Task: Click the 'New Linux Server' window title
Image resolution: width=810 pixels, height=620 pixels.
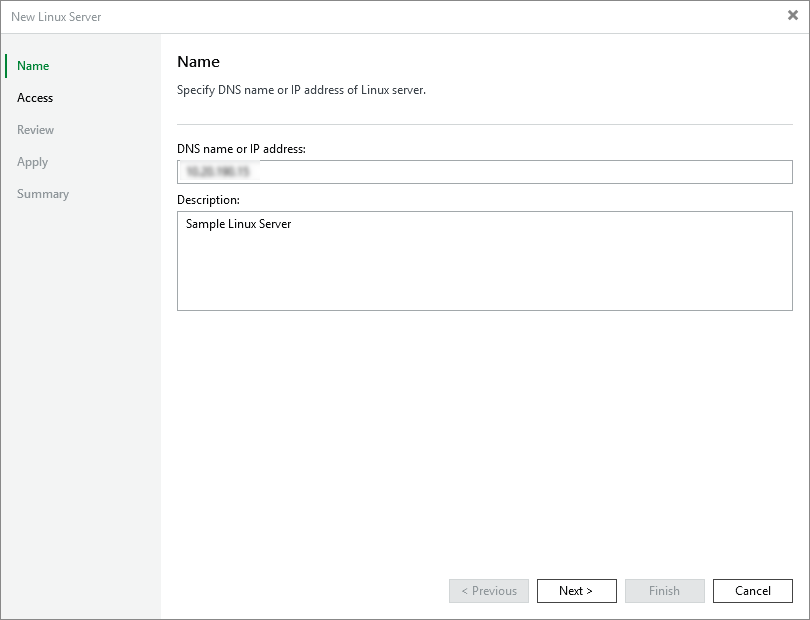Action: (56, 17)
